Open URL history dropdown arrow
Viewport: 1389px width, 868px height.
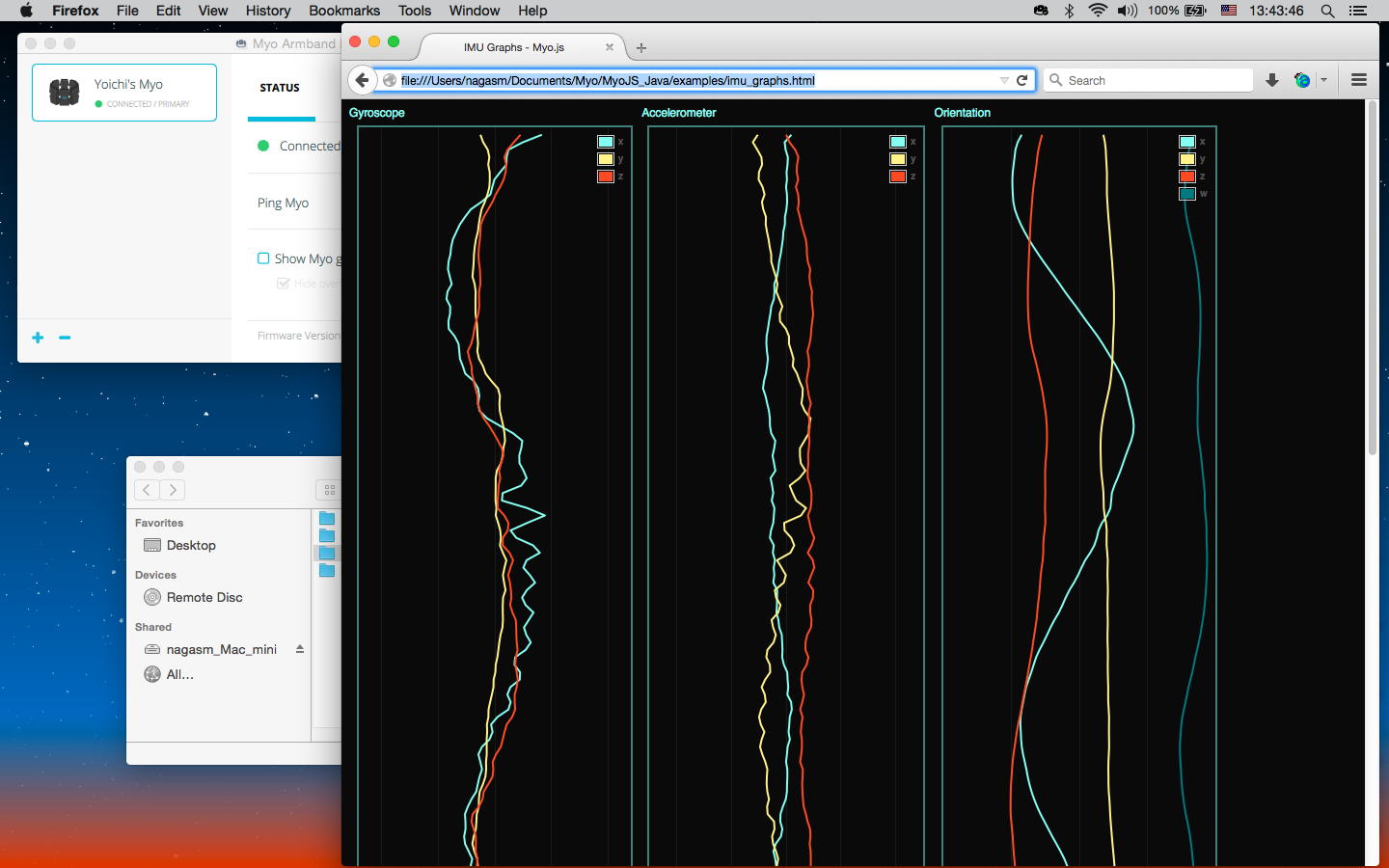coord(1004,80)
